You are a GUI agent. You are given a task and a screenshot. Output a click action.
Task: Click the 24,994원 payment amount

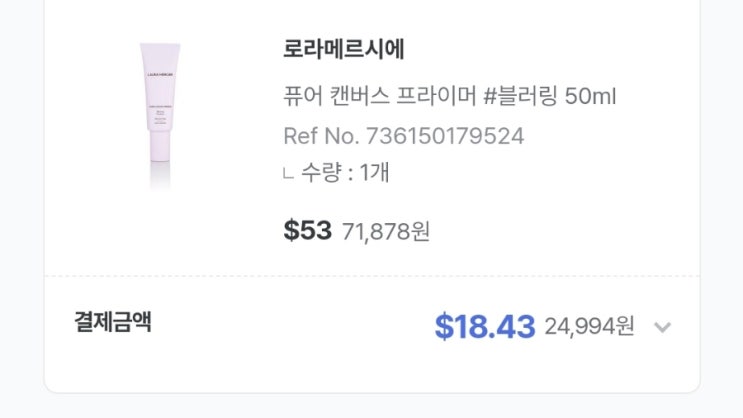point(589,327)
